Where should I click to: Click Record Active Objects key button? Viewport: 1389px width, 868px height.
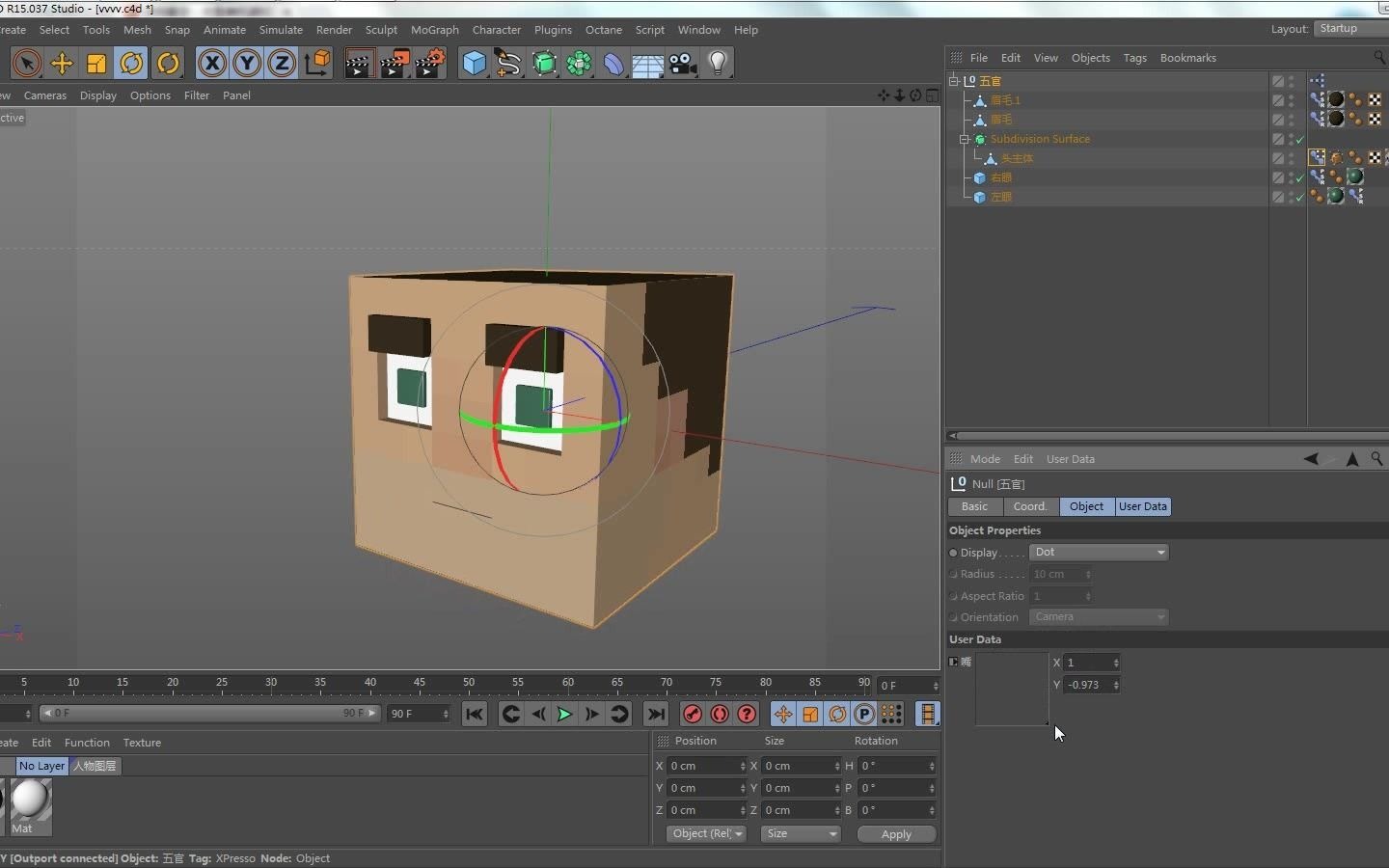coord(693,715)
